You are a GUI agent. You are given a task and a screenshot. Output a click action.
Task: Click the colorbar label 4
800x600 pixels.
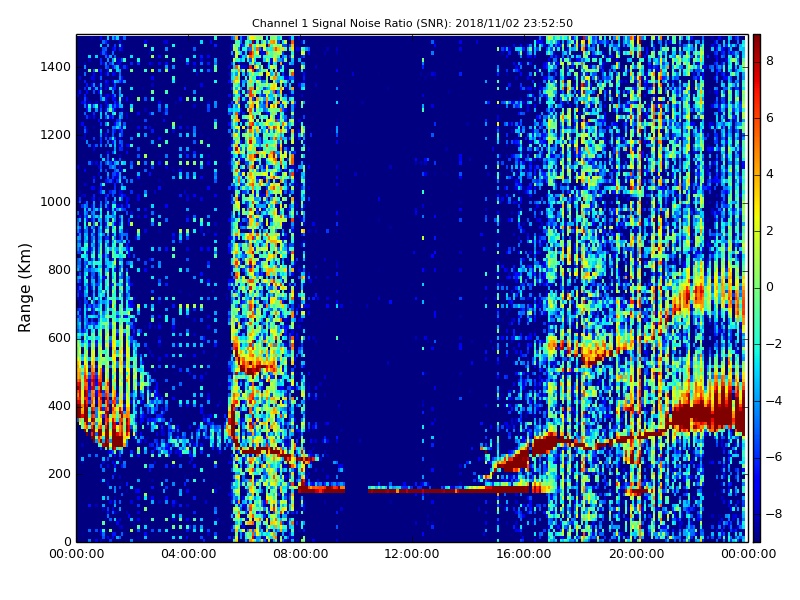[770, 174]
